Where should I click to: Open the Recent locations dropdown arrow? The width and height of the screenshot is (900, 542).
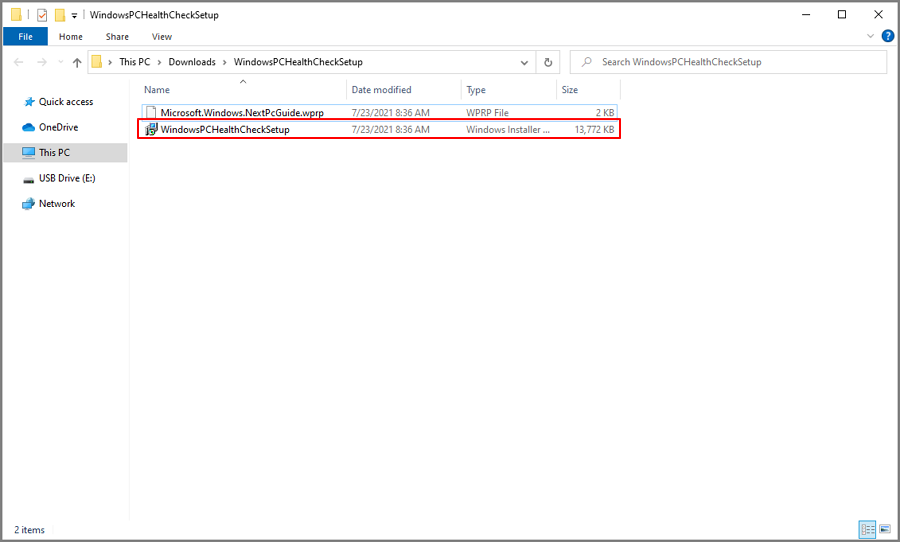tap(60, 62)
